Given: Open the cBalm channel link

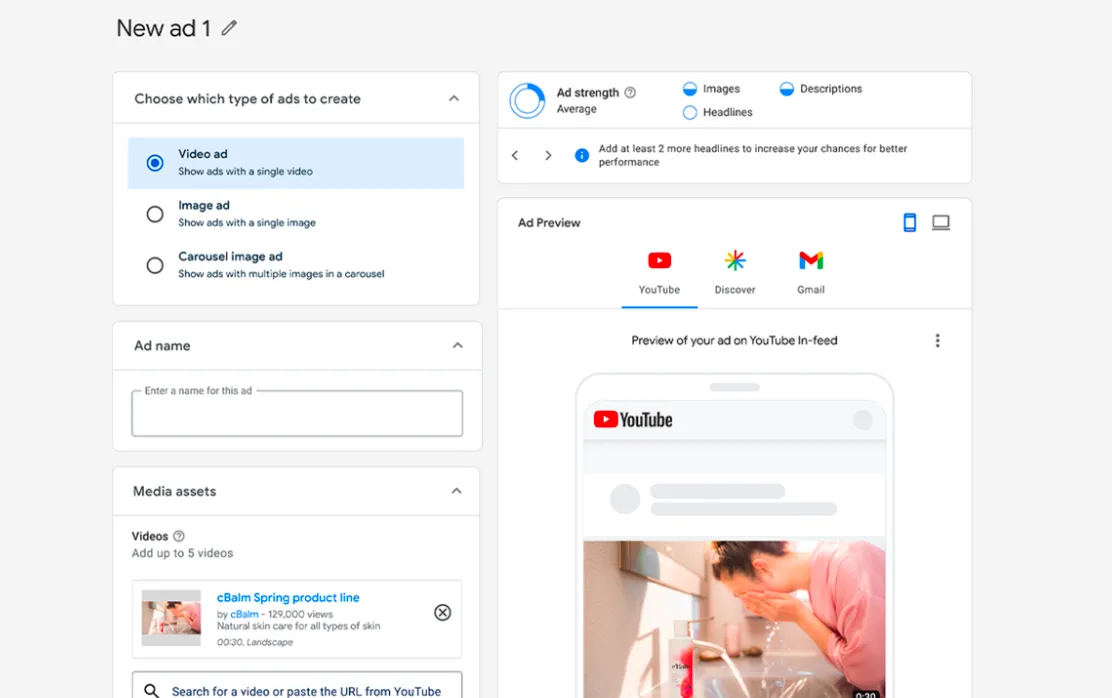Looking at the screenshot, I should [x=245, y=614].
